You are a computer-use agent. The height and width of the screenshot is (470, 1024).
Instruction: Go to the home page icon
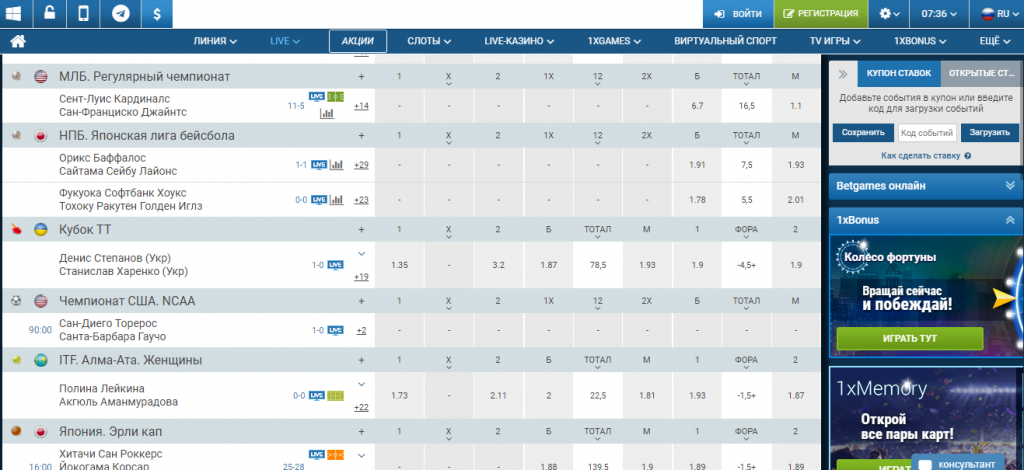tap(18, 41)
